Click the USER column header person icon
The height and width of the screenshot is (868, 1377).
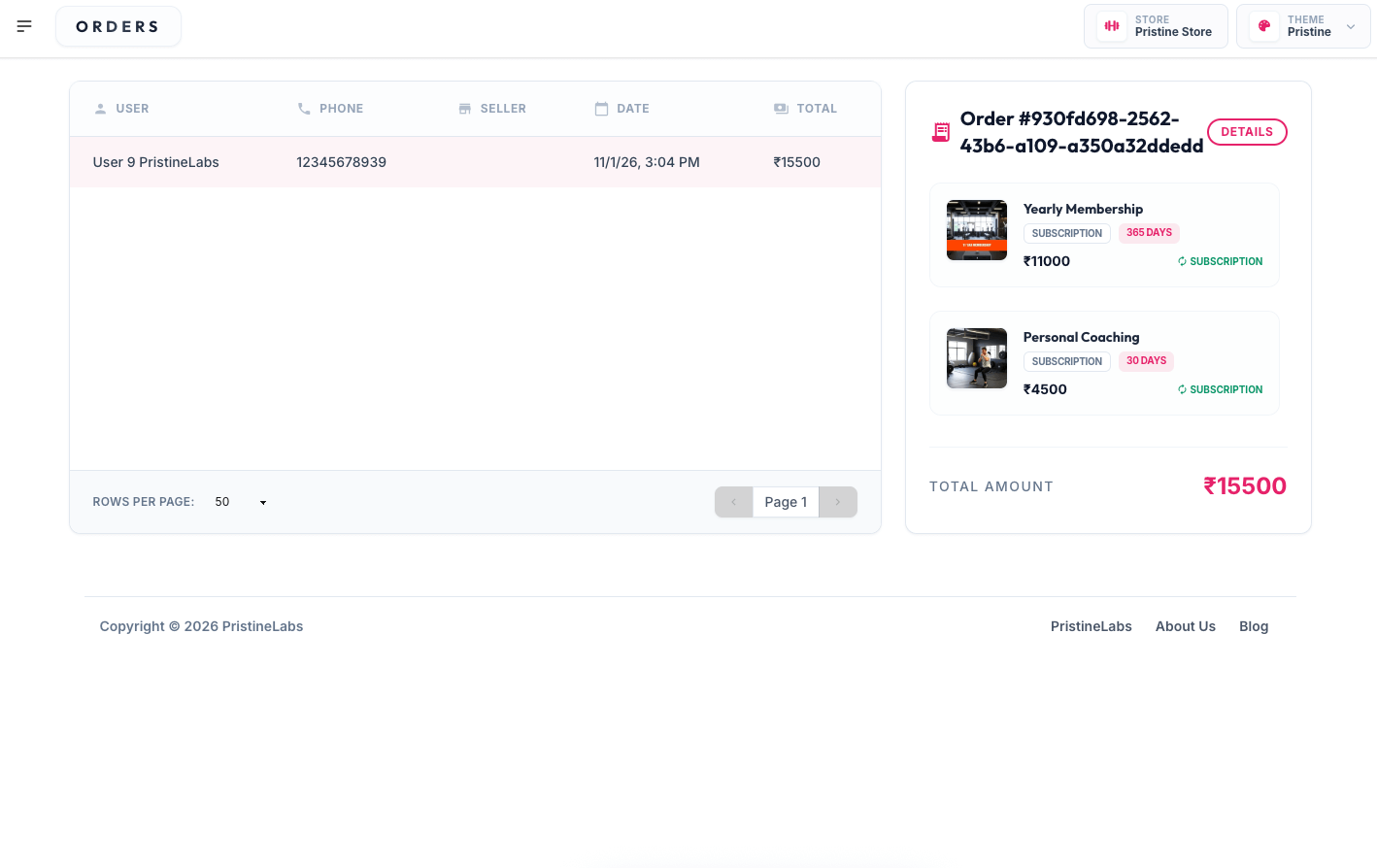click(x=102, y=108)
